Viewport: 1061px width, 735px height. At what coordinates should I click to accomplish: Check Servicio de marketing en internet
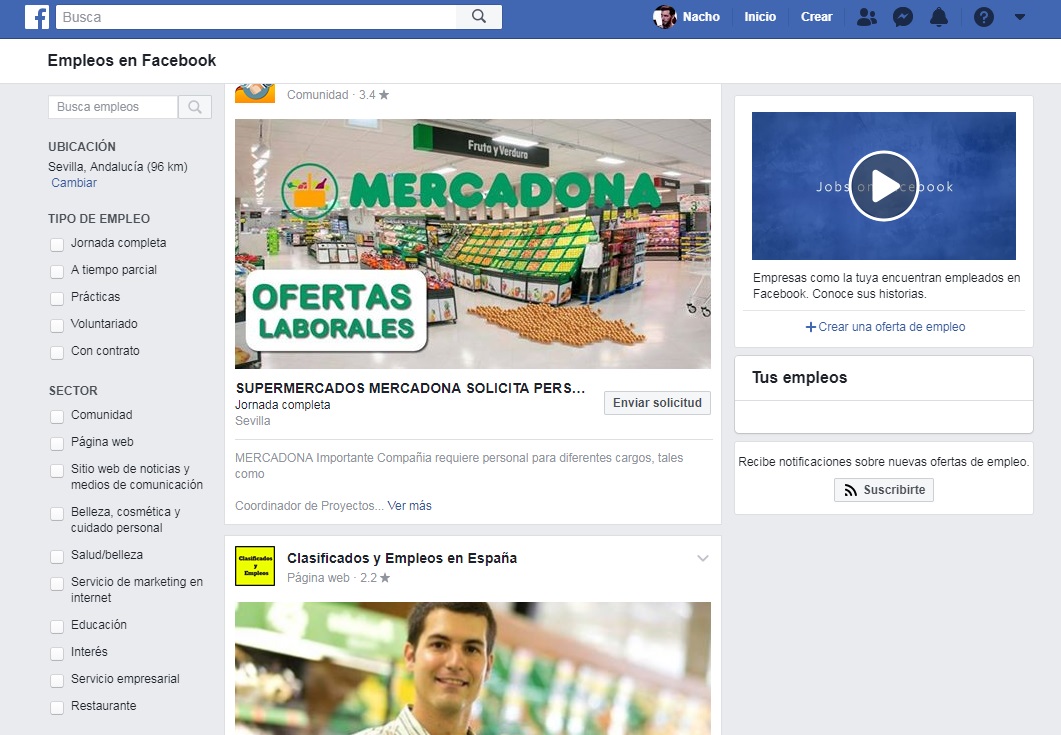57,583
